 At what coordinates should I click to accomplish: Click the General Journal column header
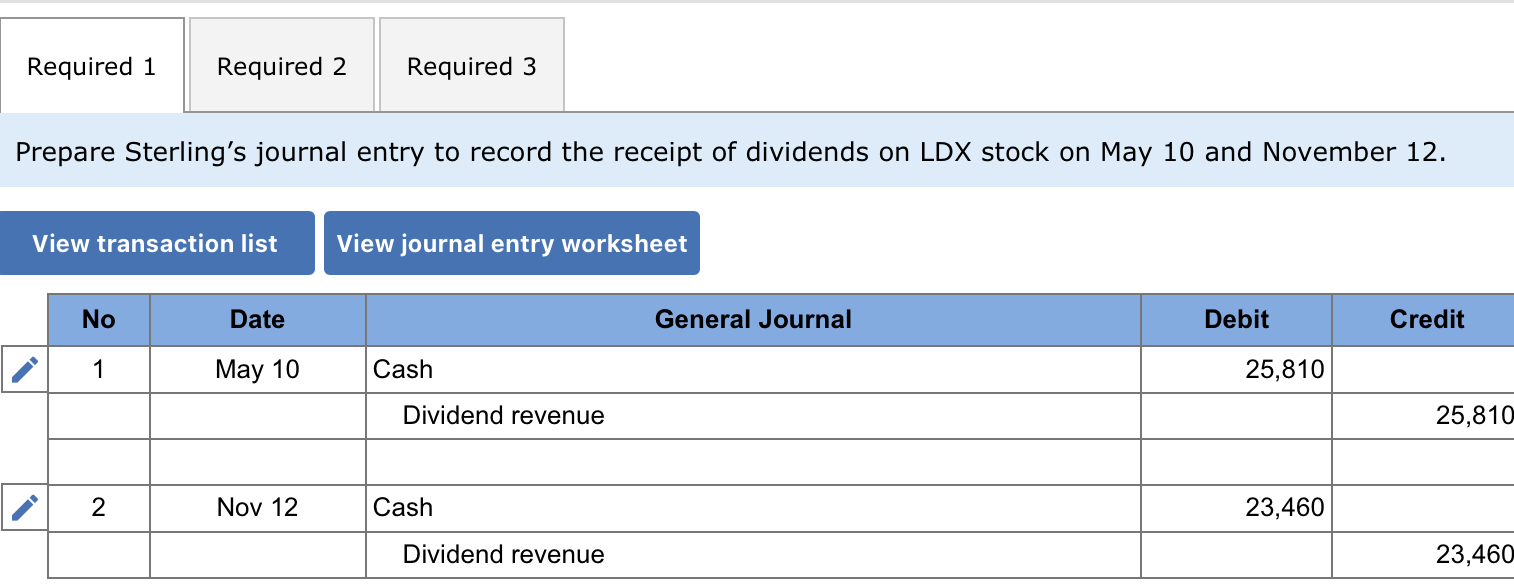click(x=752, y=319)
